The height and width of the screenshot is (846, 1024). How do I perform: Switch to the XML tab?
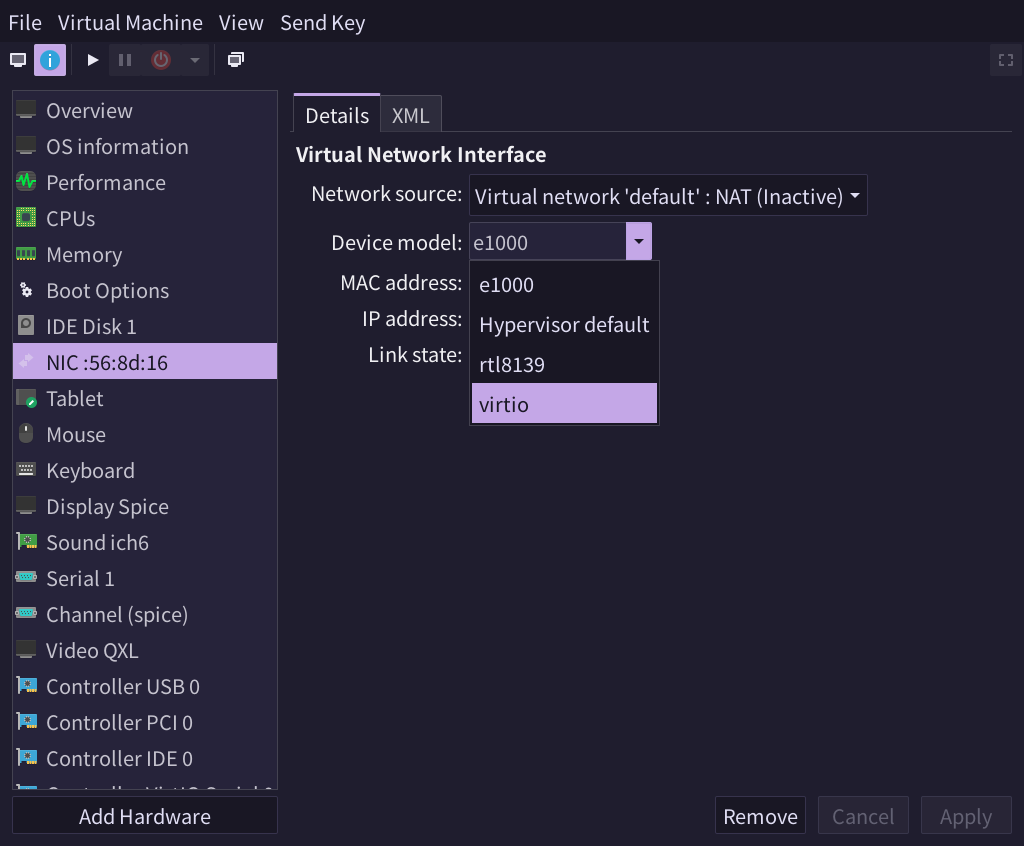click(x=410, y=115)
